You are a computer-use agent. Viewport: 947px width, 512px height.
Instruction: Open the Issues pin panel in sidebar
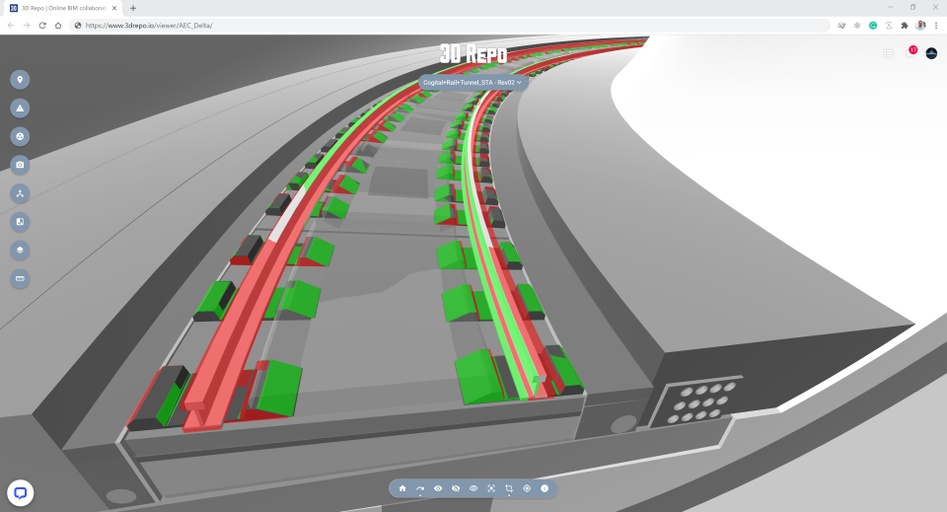(x=19, y=80)
